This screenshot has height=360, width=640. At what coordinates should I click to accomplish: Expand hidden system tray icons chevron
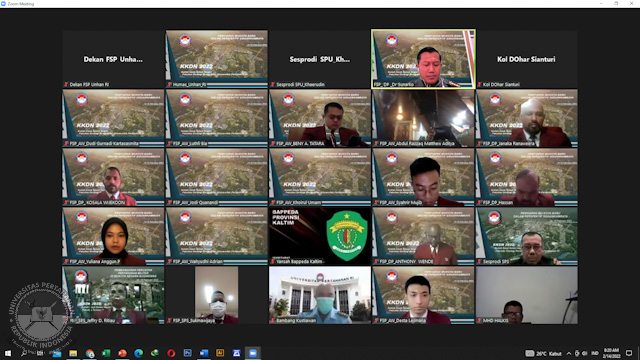tap(569, 353)
